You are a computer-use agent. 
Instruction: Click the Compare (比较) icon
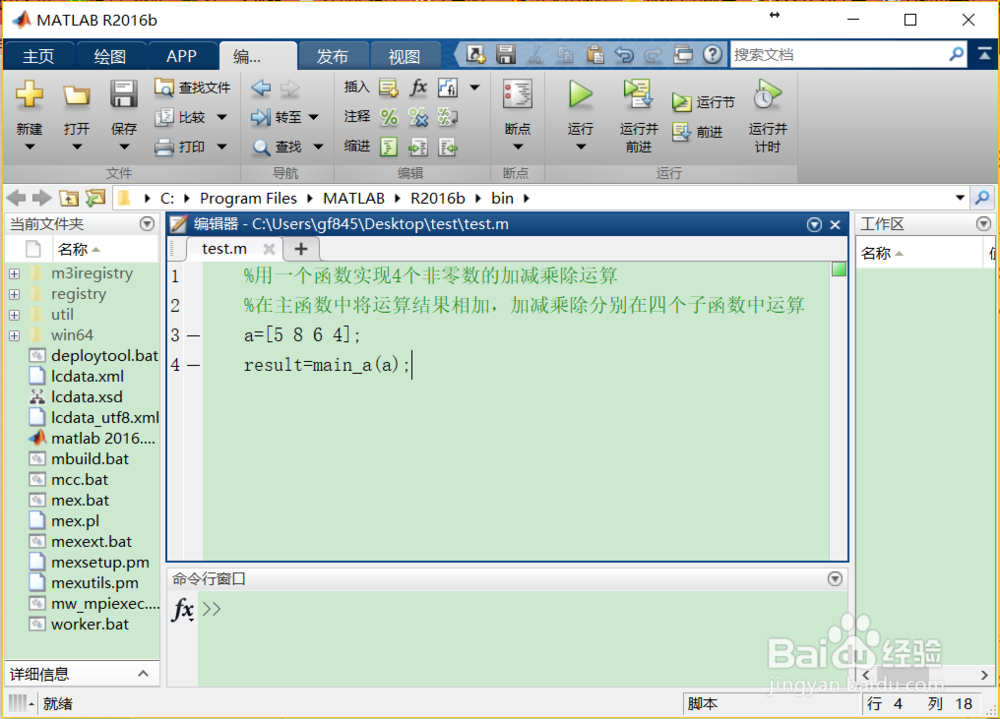(165, 117)
